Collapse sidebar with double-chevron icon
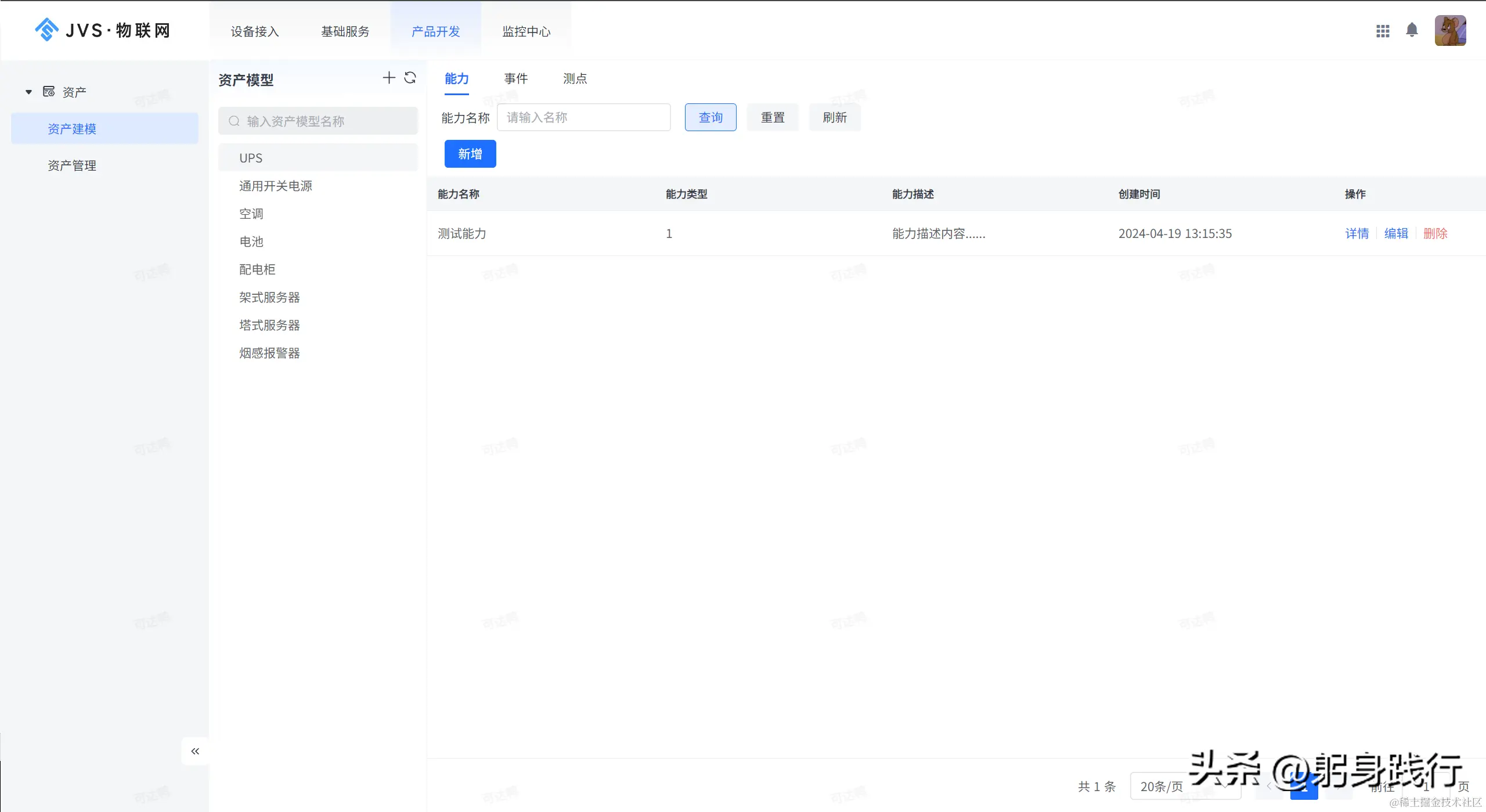The image size is (1486, 812). tap(195, 751)
